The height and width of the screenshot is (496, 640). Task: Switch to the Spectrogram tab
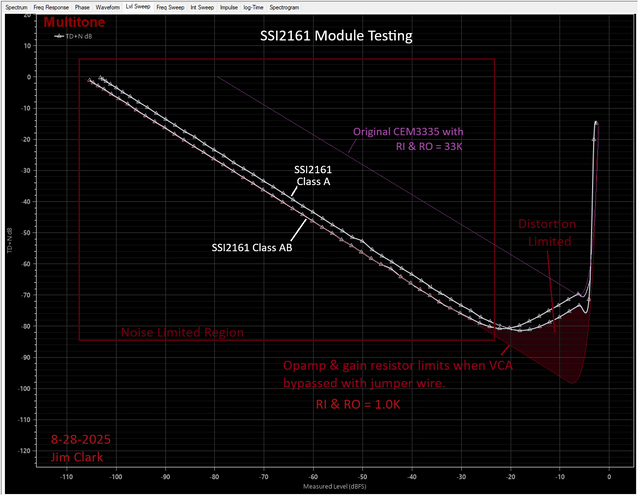coord(284,7)
